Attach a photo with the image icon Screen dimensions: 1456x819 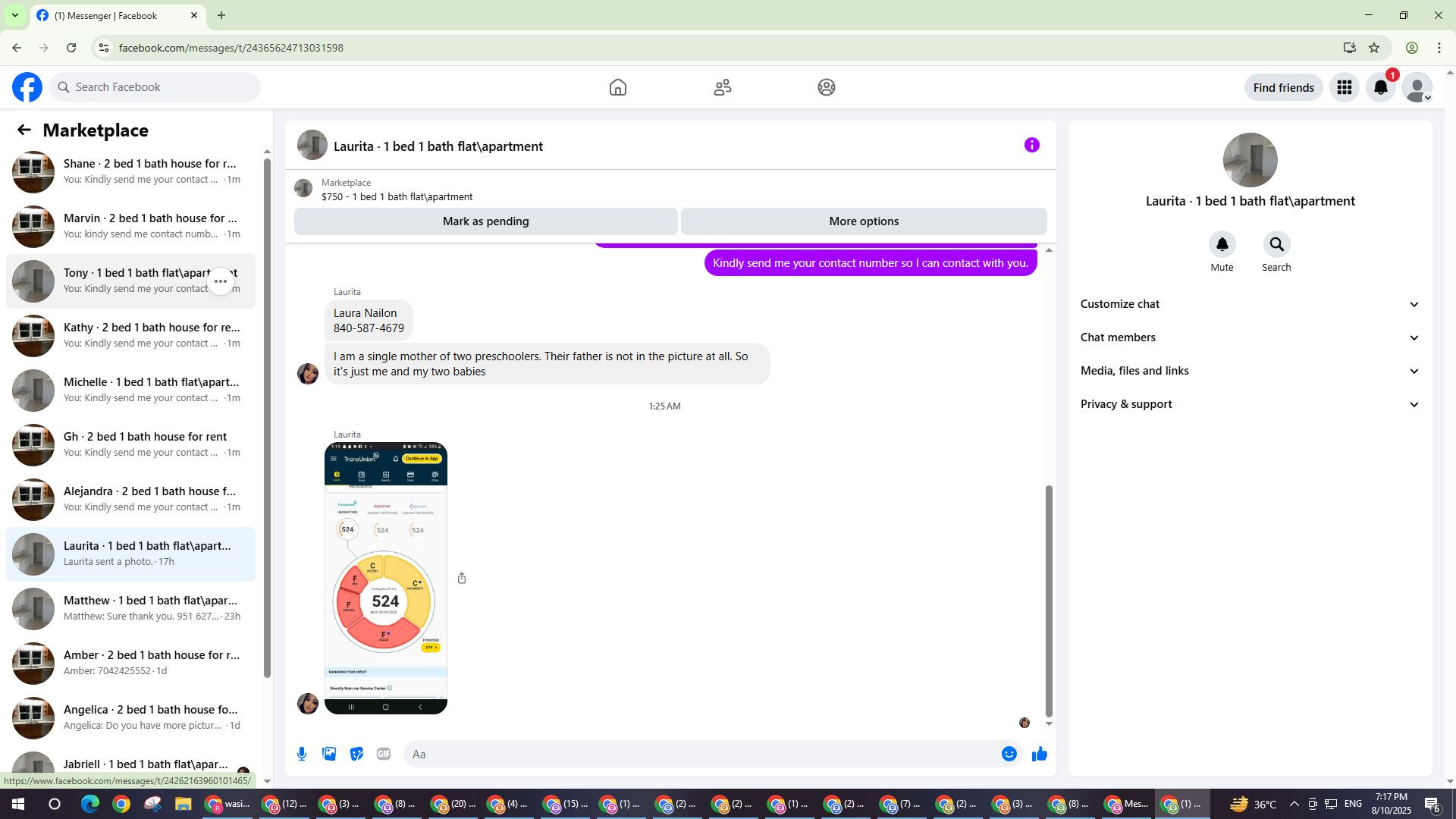click(329, 754)
